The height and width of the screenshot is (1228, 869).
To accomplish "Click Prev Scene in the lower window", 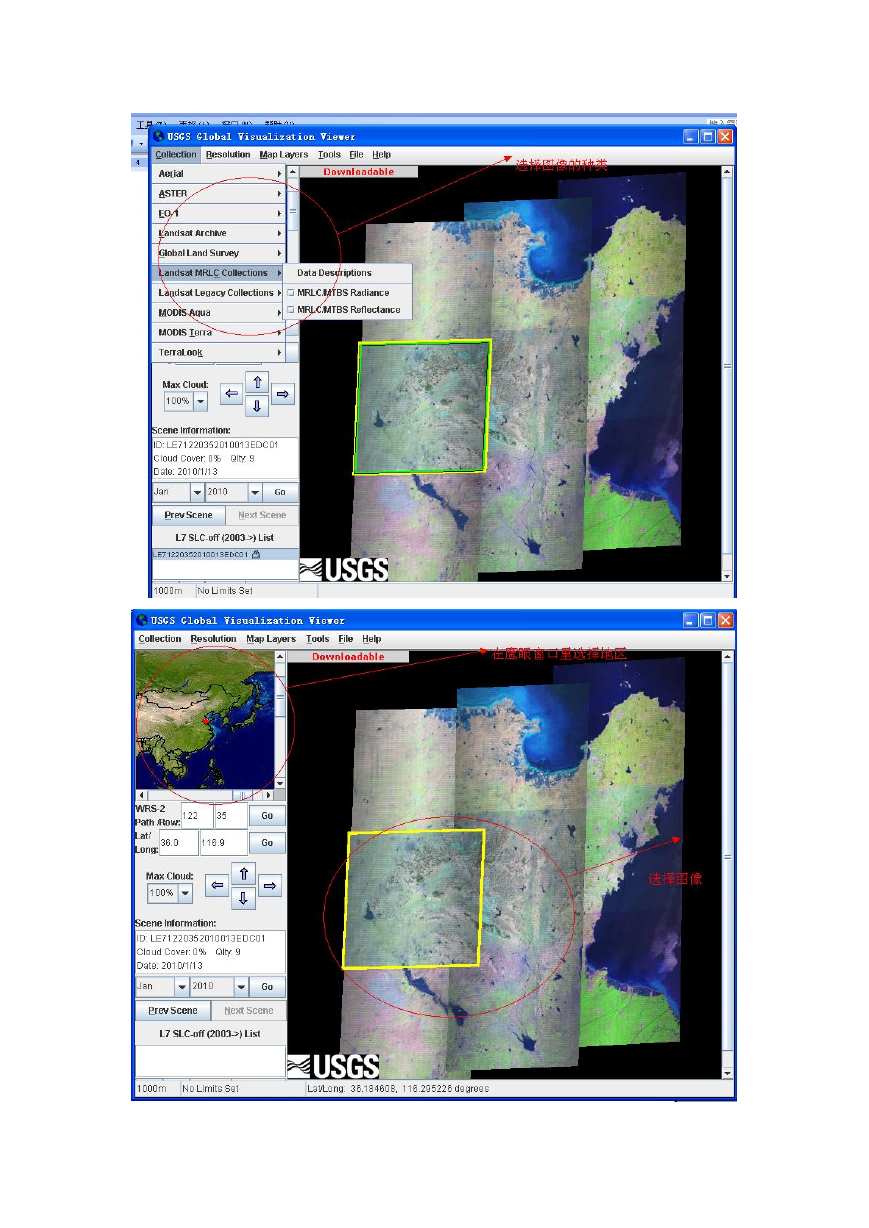I will pos(173,1010).
